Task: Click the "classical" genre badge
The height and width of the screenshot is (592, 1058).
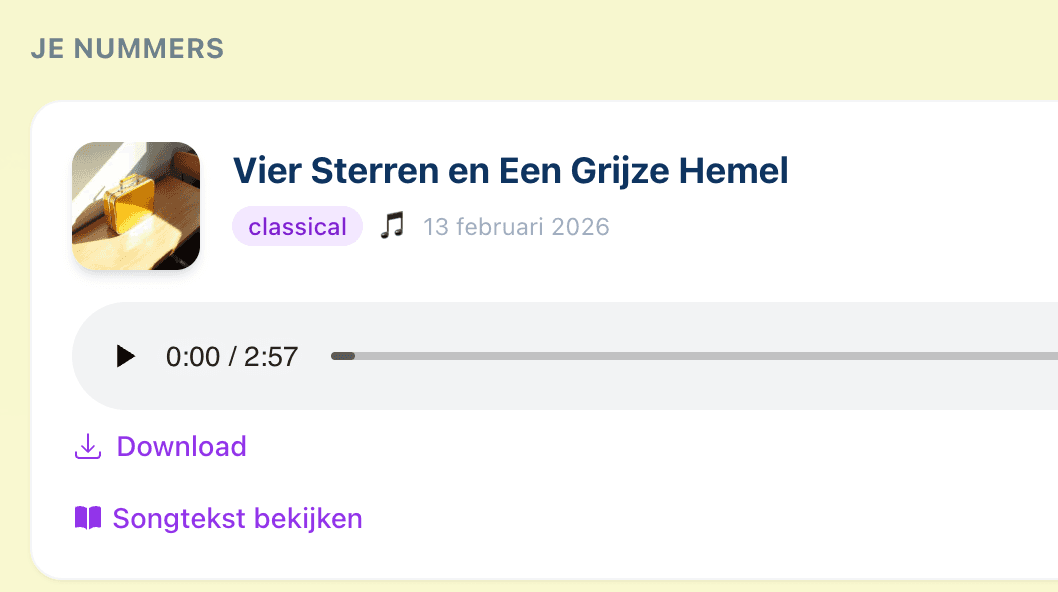Action: (x=297, y=226)
